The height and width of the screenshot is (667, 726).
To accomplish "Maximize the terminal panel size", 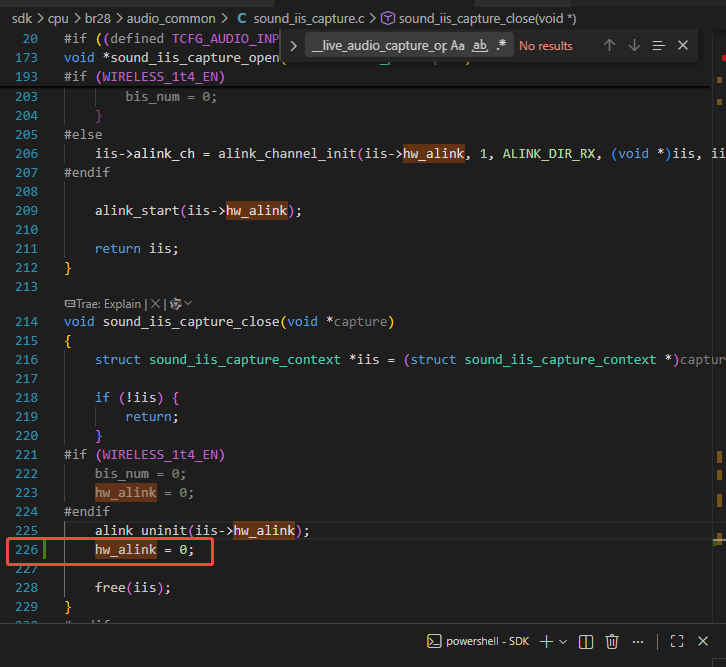I will pyautogui.click(x=677, y=641).
